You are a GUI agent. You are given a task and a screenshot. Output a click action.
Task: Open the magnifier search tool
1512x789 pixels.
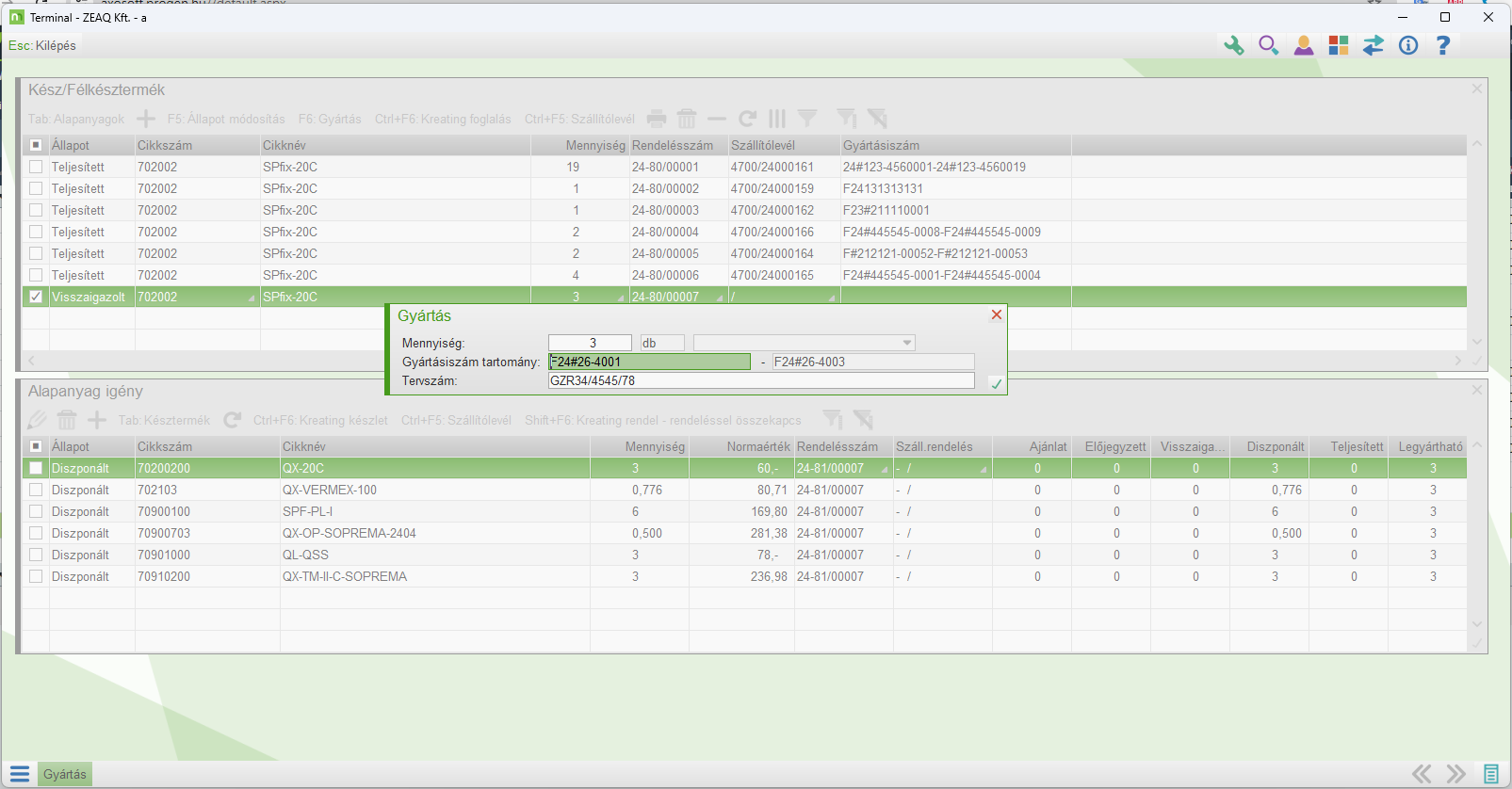tap(1269, 45)
